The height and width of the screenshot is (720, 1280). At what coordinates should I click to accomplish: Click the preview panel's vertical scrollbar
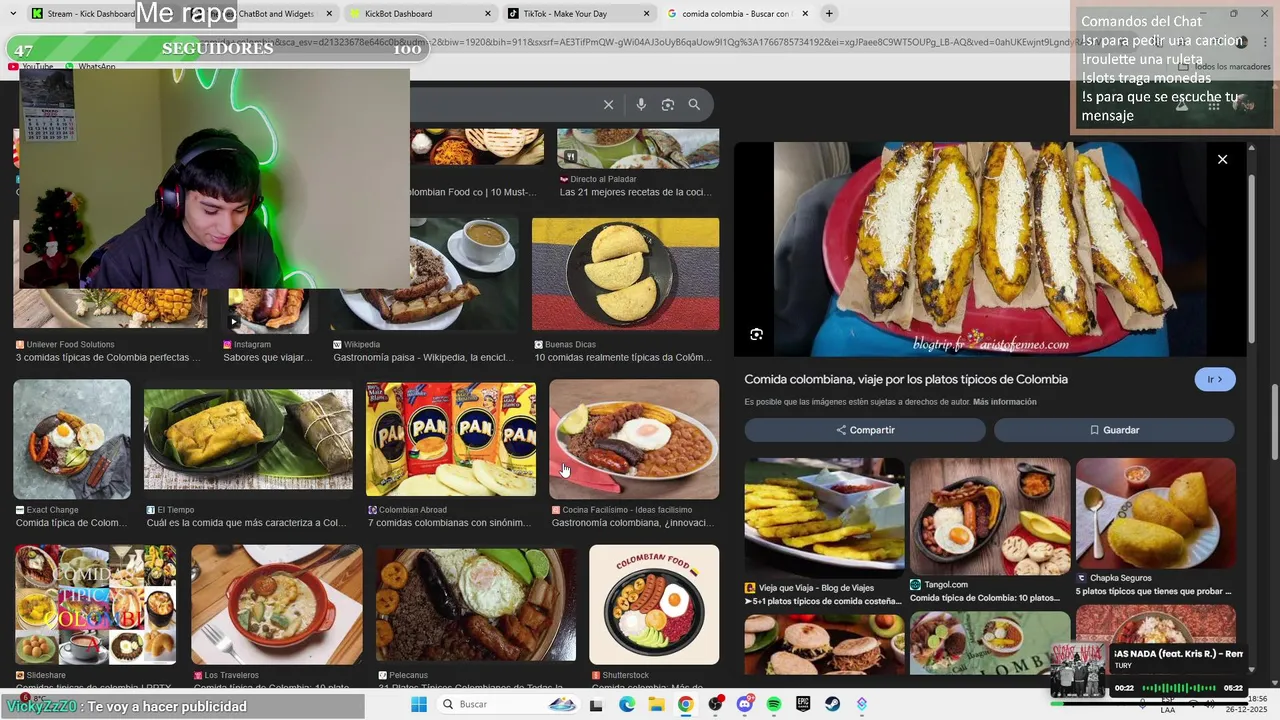tap(1252, 260)
